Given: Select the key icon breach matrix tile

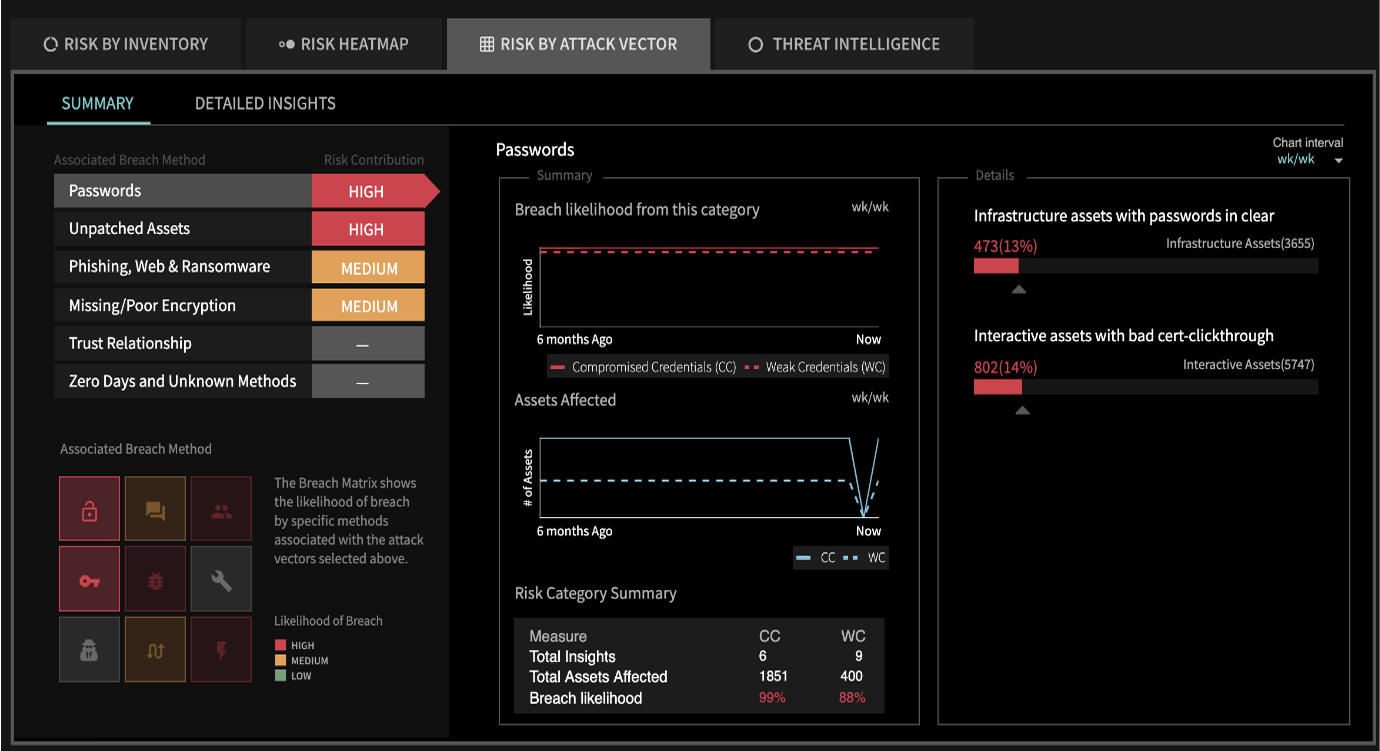Looking at the screenshot, I should pyautogui.click(x=89, y=579).
